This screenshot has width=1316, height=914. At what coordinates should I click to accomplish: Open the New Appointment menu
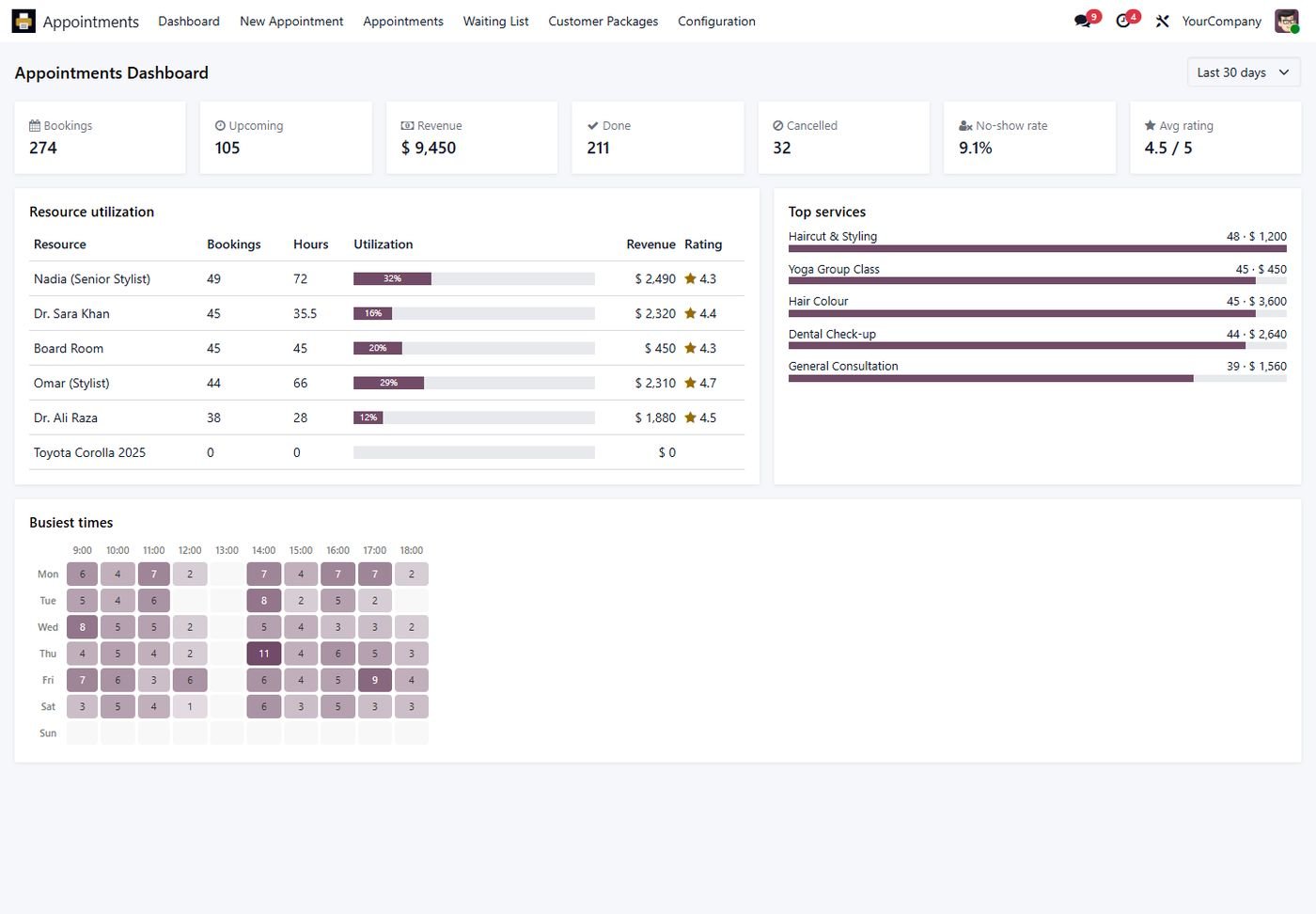click(291, 21)
